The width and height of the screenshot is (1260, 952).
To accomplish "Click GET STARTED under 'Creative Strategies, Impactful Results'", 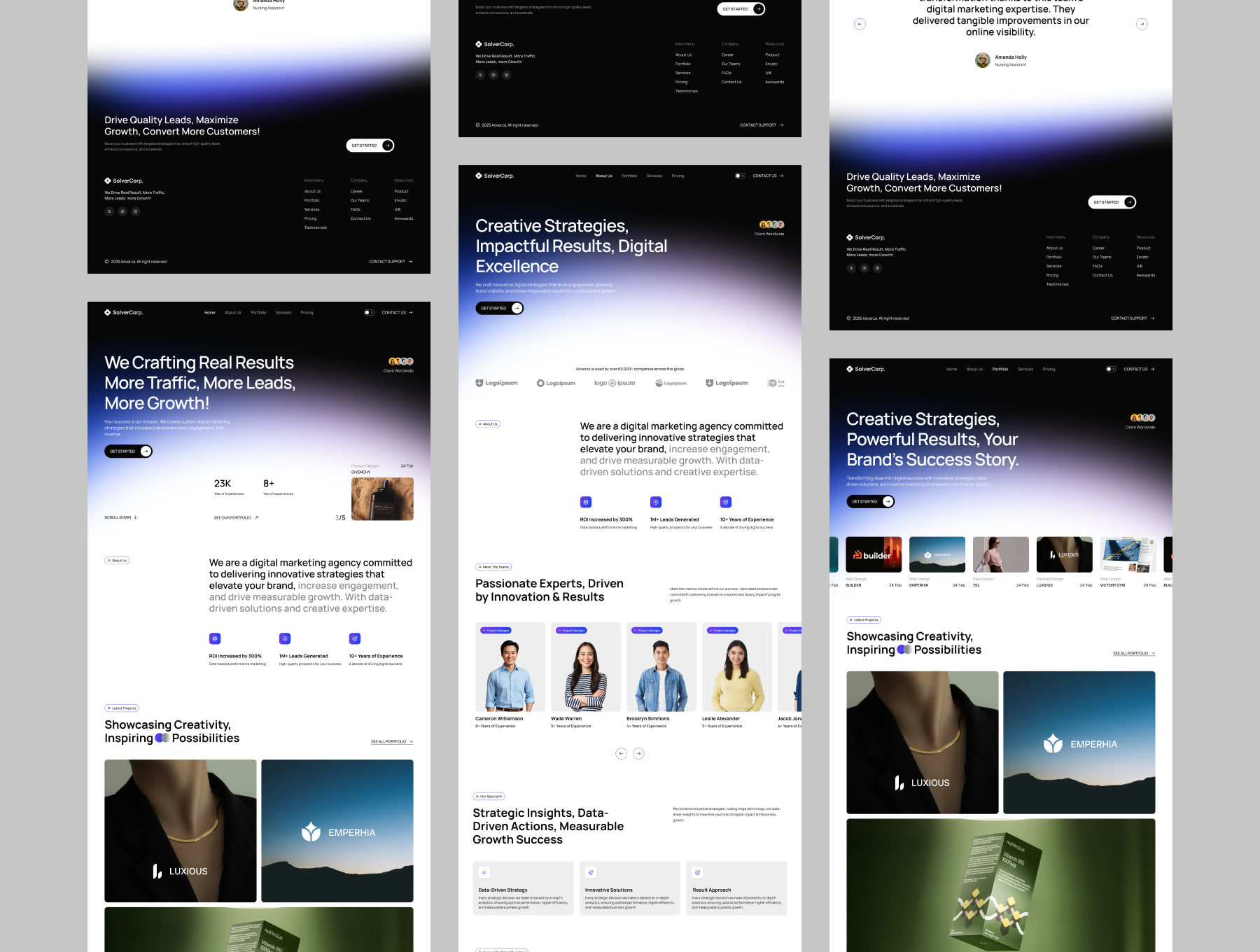I will coord(499,309).
